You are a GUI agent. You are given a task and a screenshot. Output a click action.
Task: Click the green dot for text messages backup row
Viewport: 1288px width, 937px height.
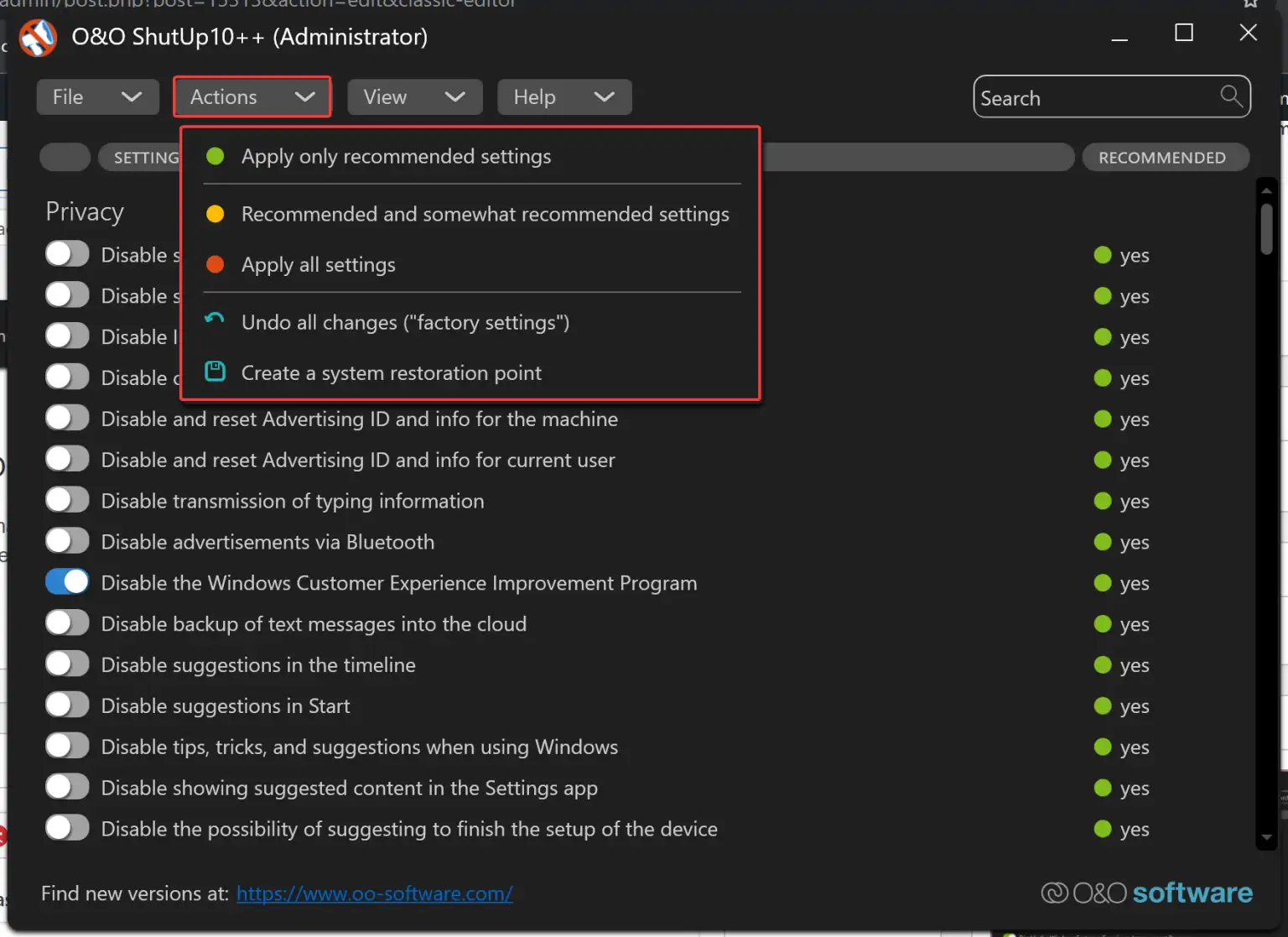click(x=1103, y=624)
